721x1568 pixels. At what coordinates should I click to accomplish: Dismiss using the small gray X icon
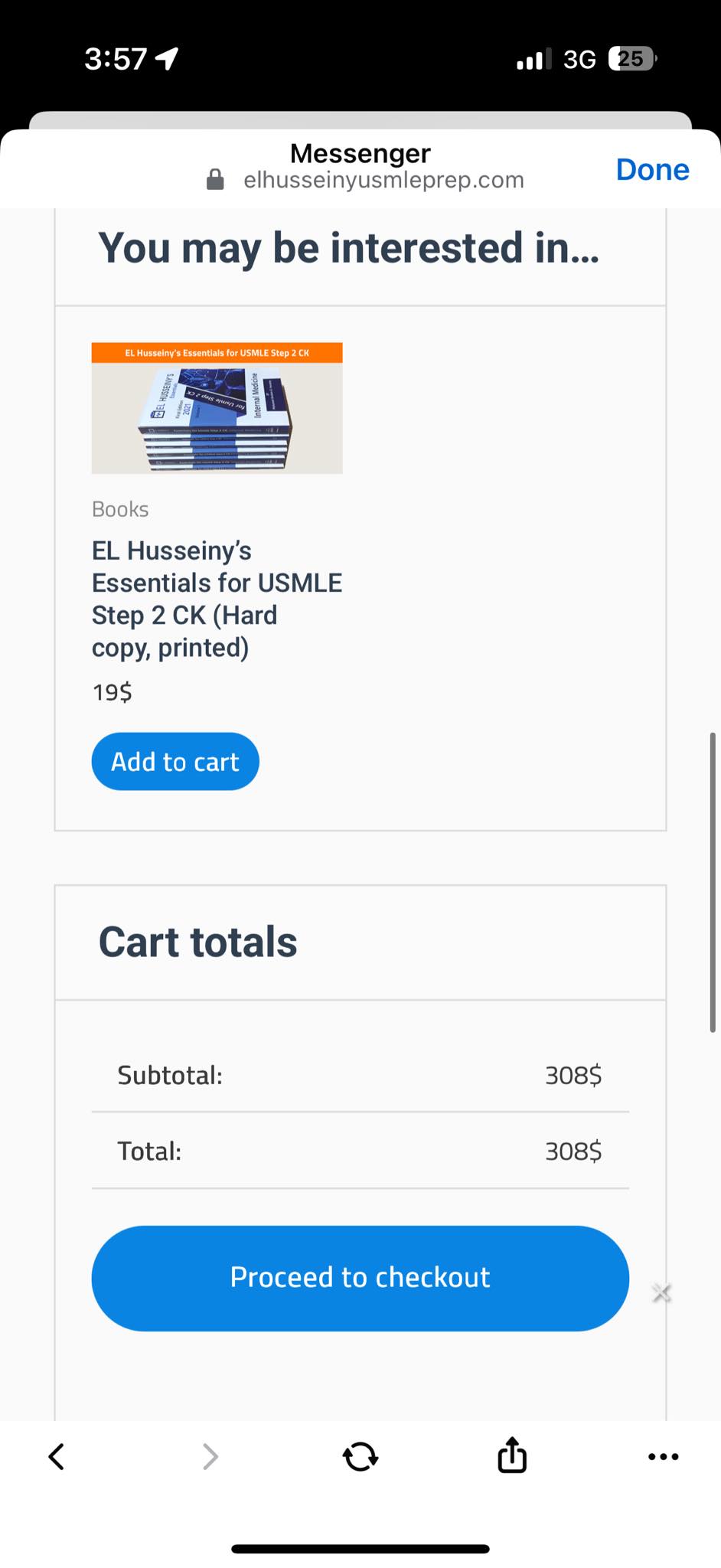pyautogui.click(x=661, y=1293)
